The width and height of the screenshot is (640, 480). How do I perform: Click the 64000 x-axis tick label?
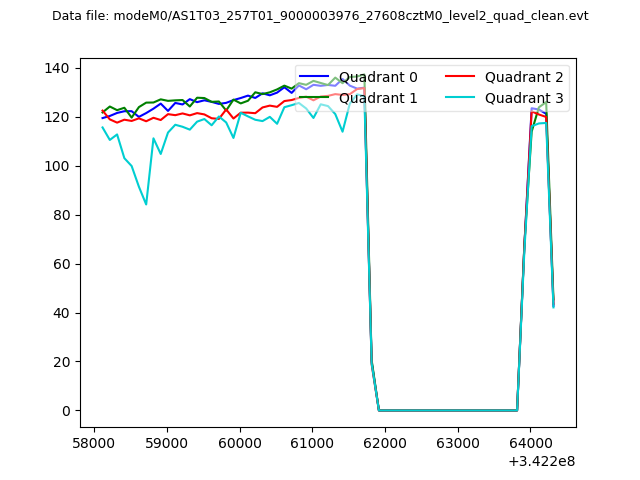(x=529, y=440)
